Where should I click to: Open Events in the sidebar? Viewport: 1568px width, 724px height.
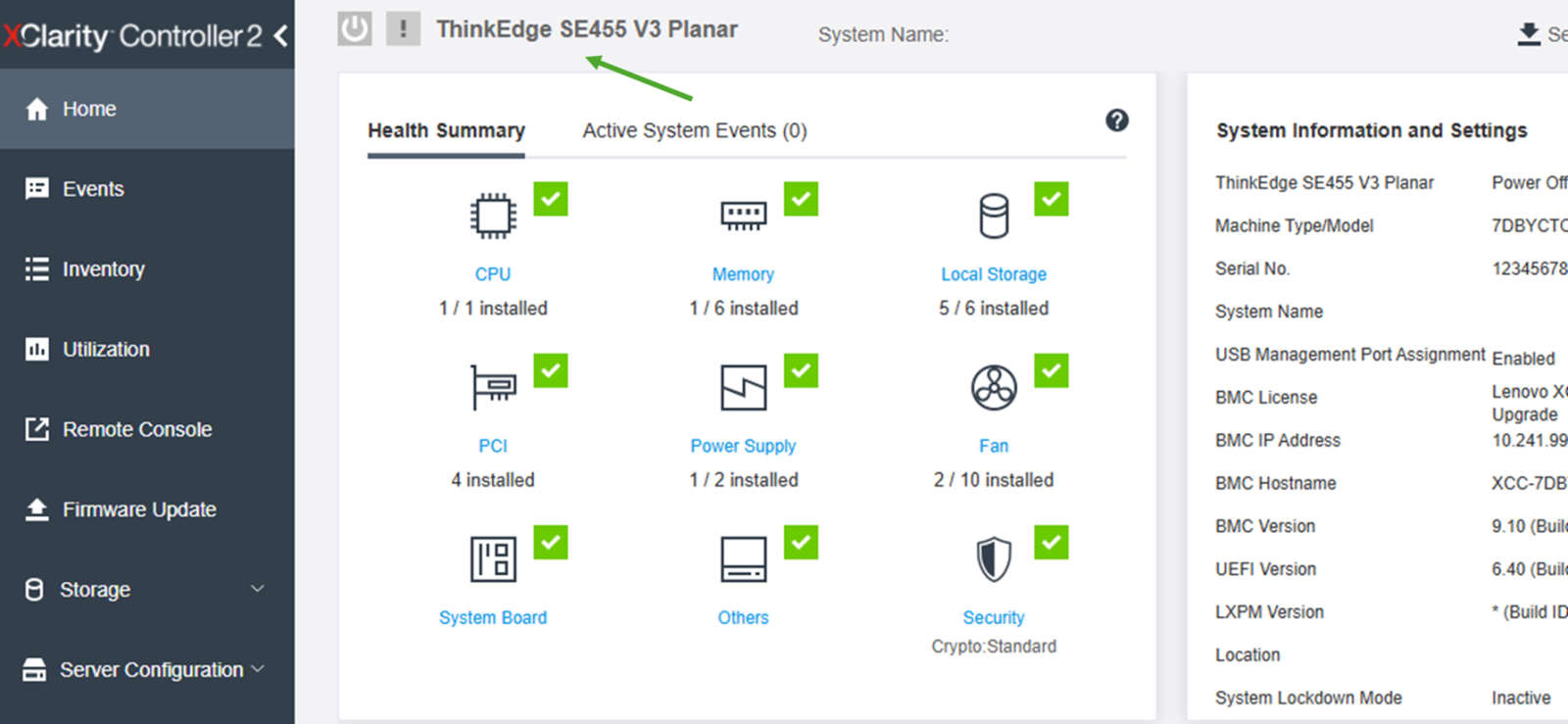147,189
